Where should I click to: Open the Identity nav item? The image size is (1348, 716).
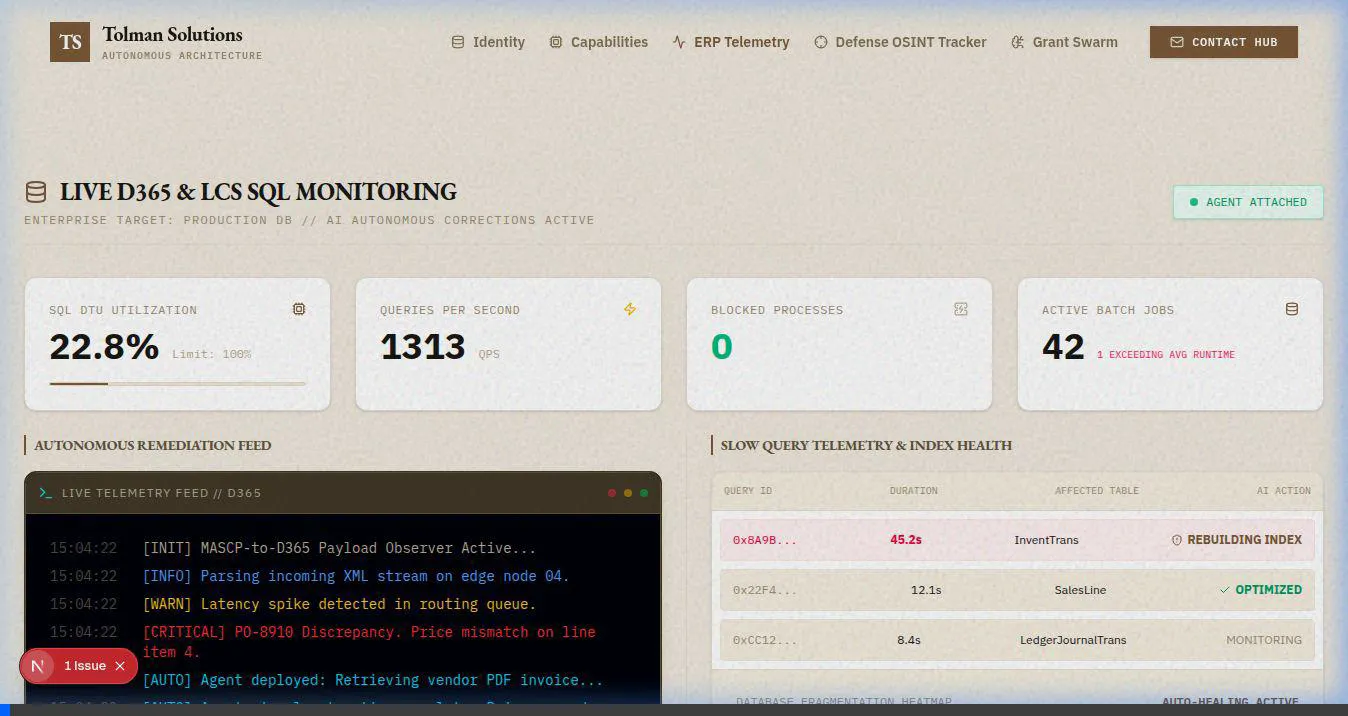pyautogui.click(x=488, y=42)
